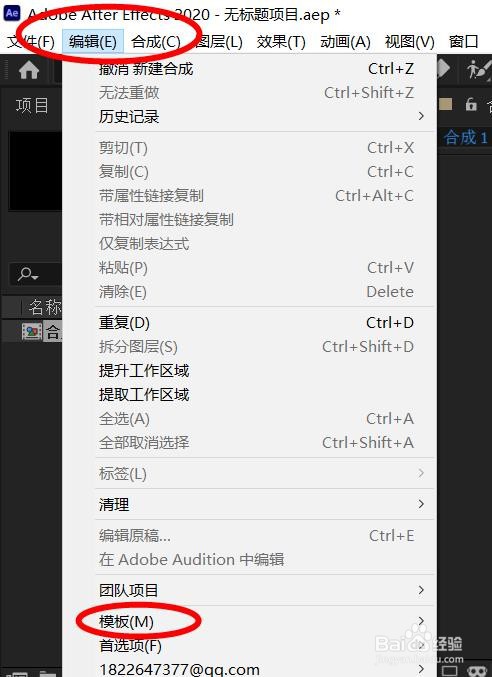Select the composition icon in project list
Viewport: 492px width, 677px height.
click(32, 332)
